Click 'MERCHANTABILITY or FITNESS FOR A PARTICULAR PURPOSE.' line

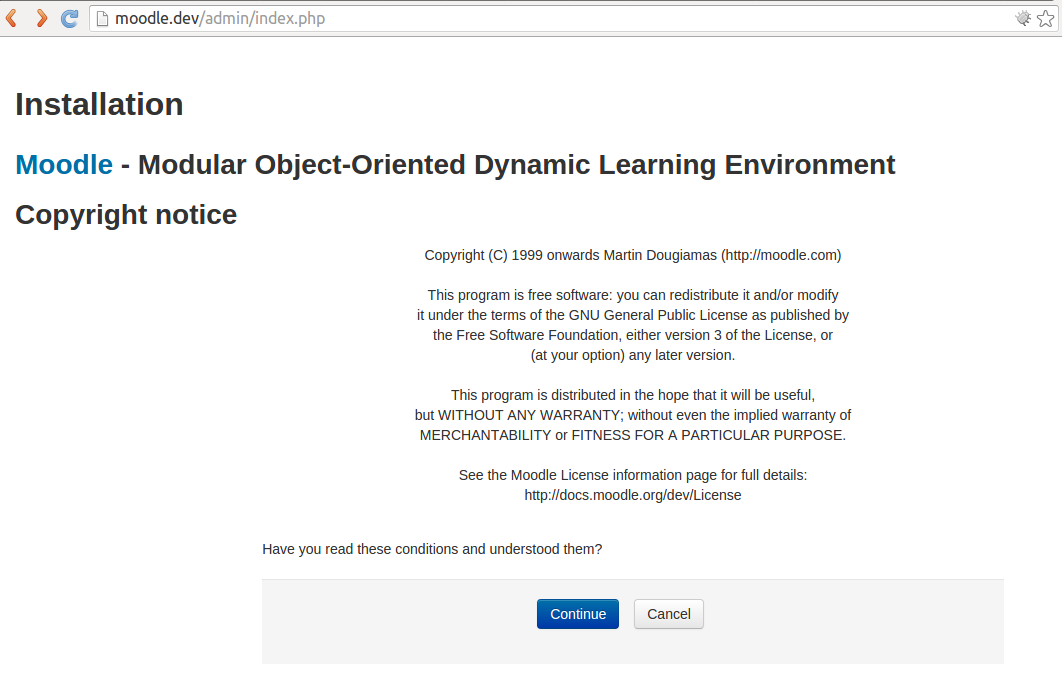click(633, 435)
